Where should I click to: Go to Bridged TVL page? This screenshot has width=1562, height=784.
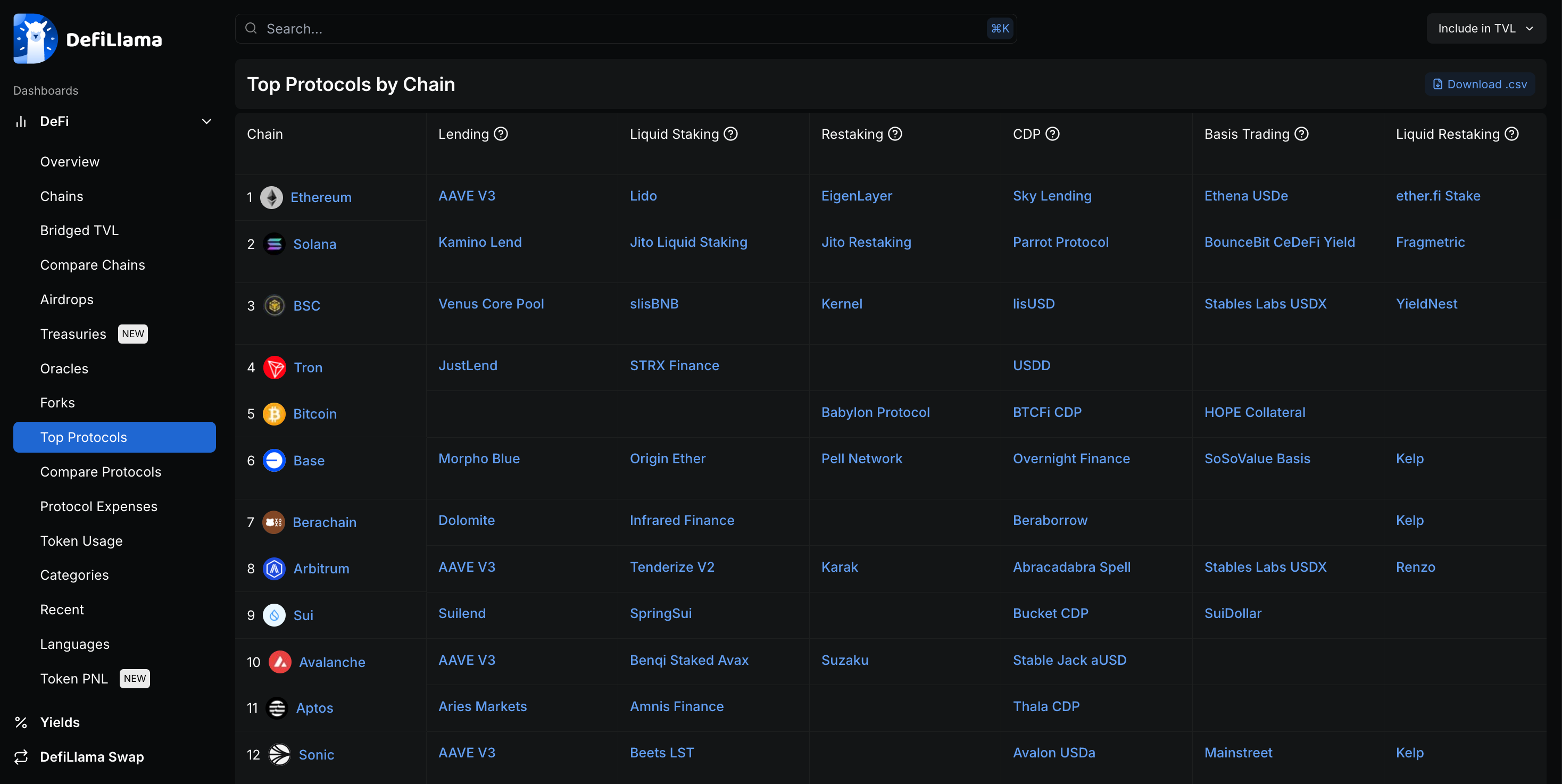(x=79, y=230)
